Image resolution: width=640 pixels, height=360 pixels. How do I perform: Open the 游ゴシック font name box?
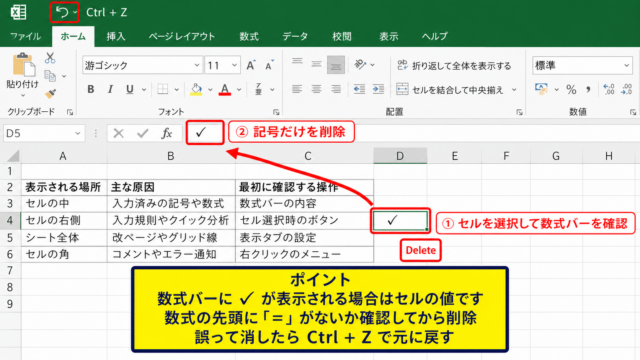142,65
